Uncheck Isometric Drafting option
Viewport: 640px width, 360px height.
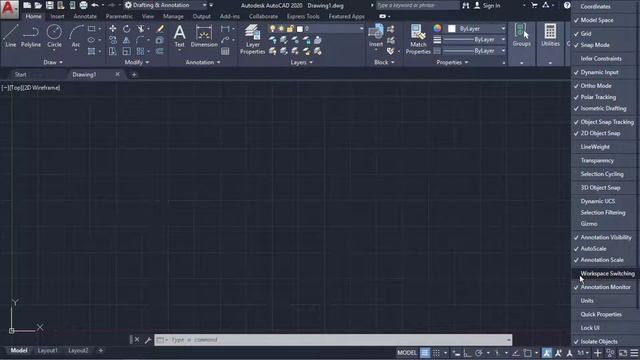click(x=604, y=109)
